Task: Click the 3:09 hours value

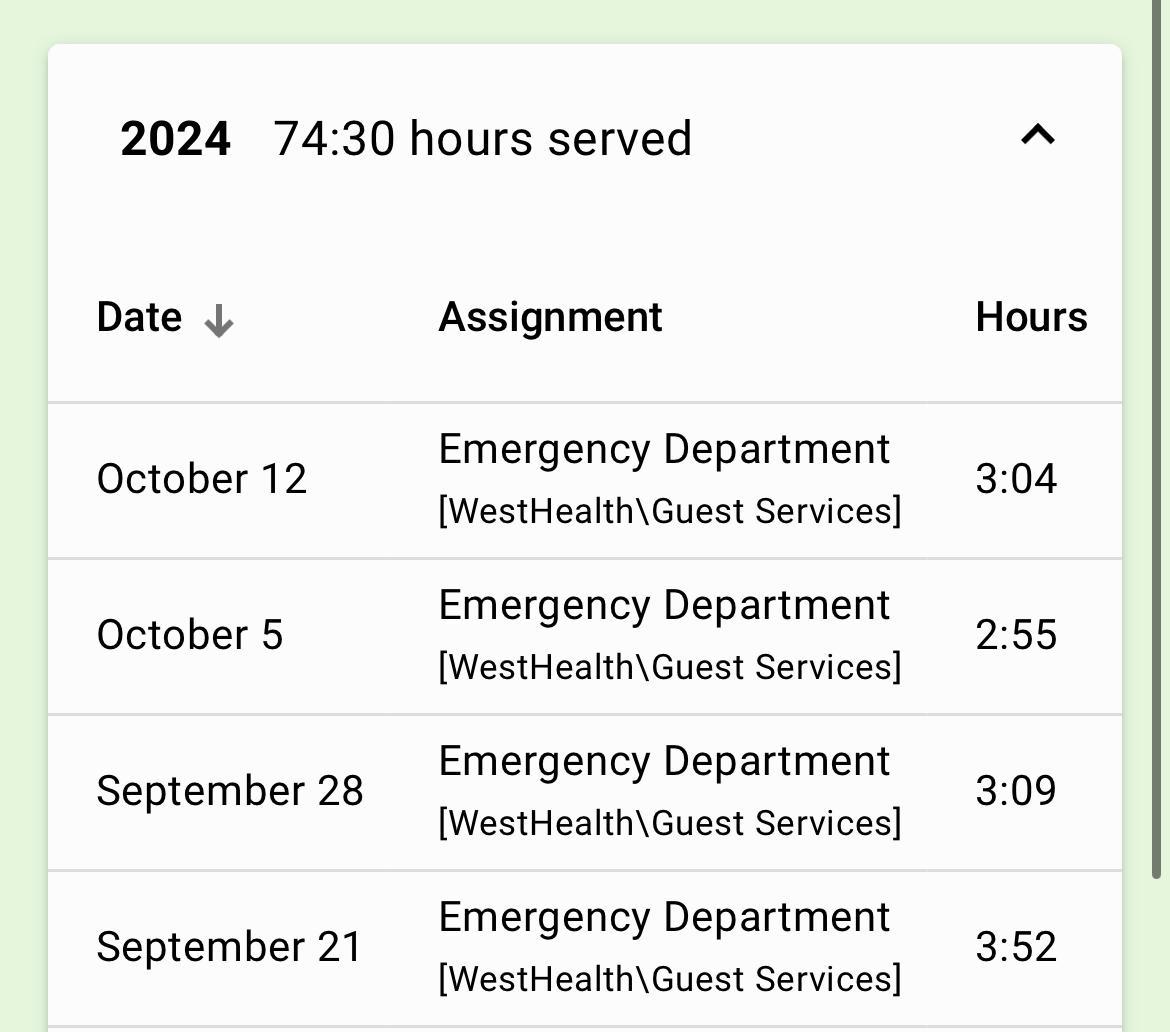Action: pyautogui.click(x=1016, y=791)
